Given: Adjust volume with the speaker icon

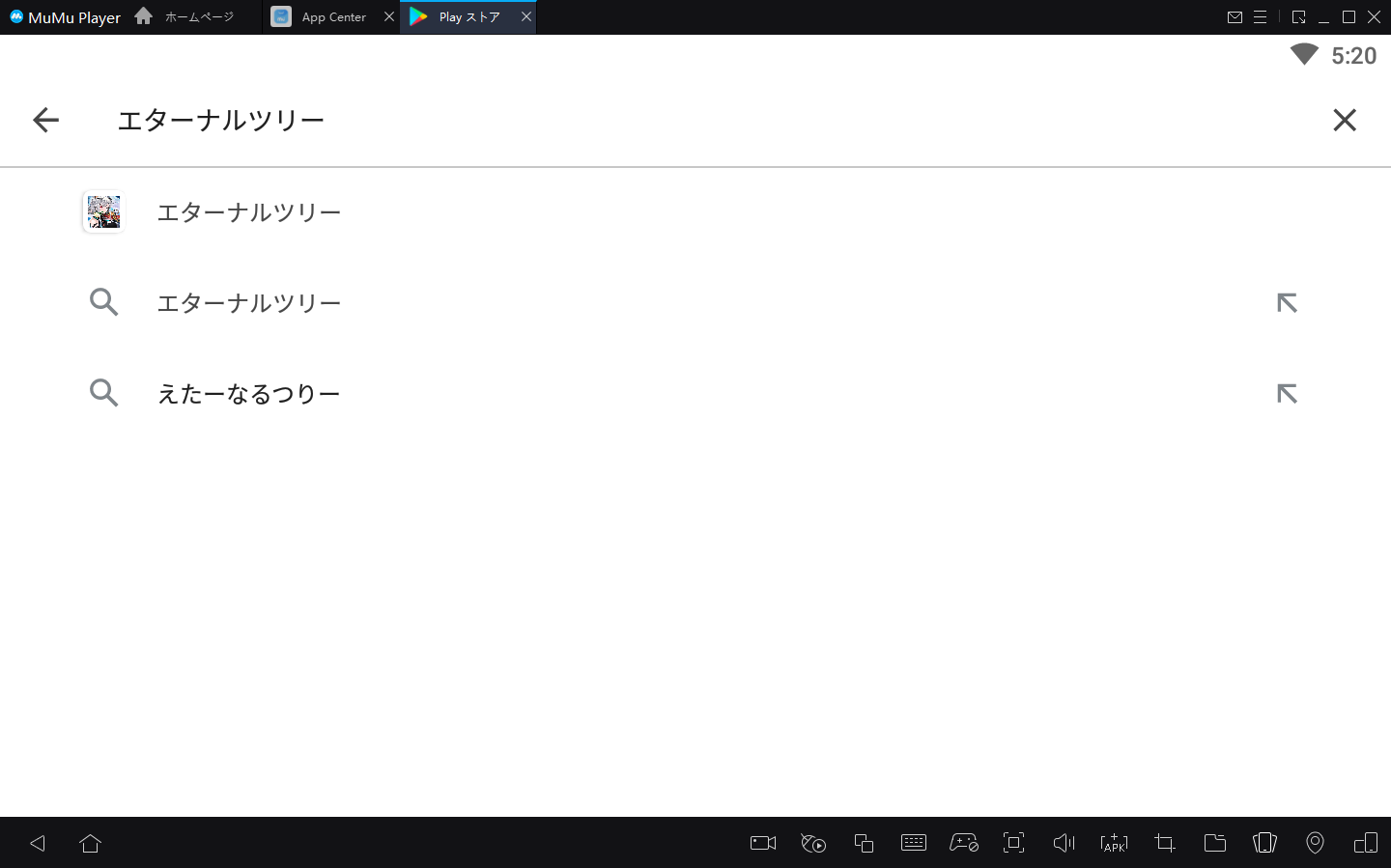Looking at the screenshot, I should (x=1064, y=843).
